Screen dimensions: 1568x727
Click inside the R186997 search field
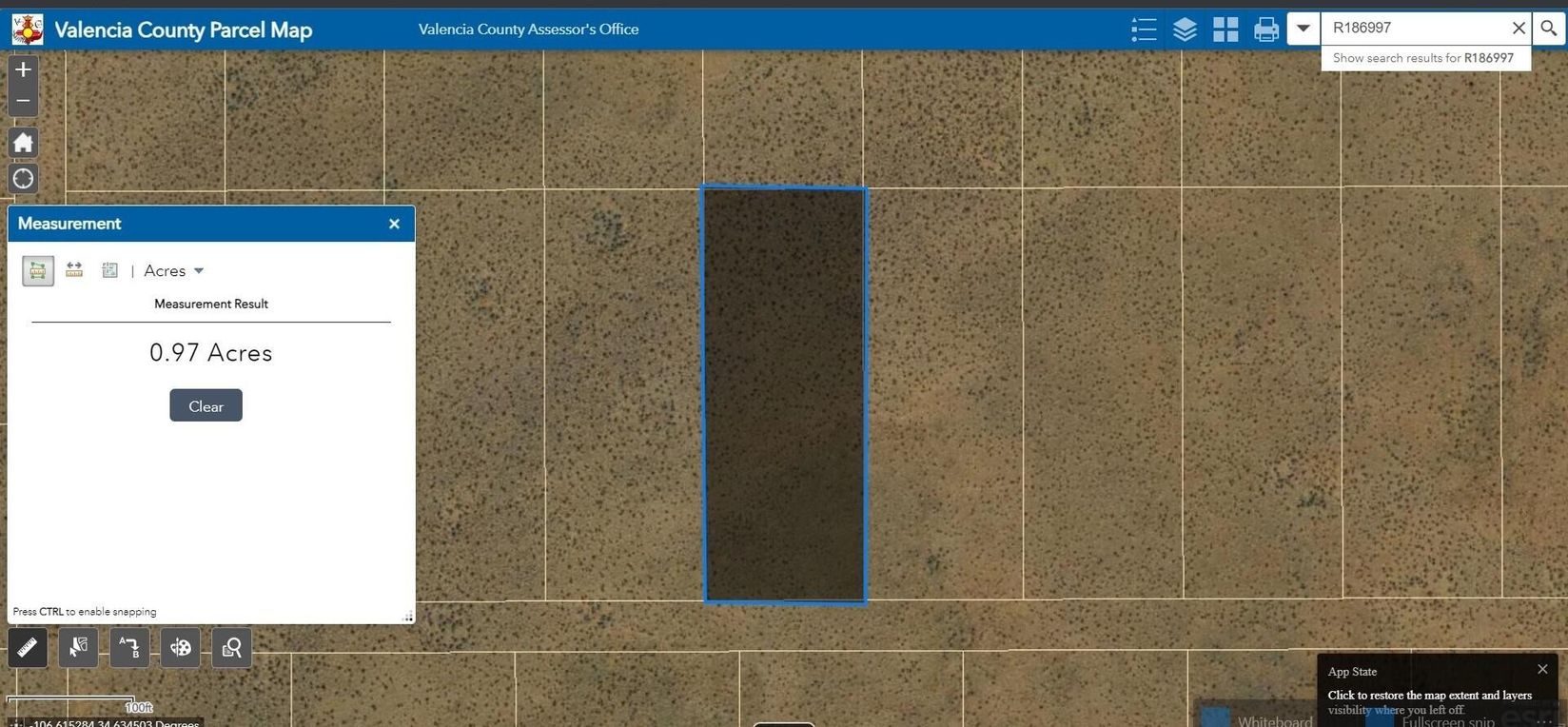(1412, 29)
